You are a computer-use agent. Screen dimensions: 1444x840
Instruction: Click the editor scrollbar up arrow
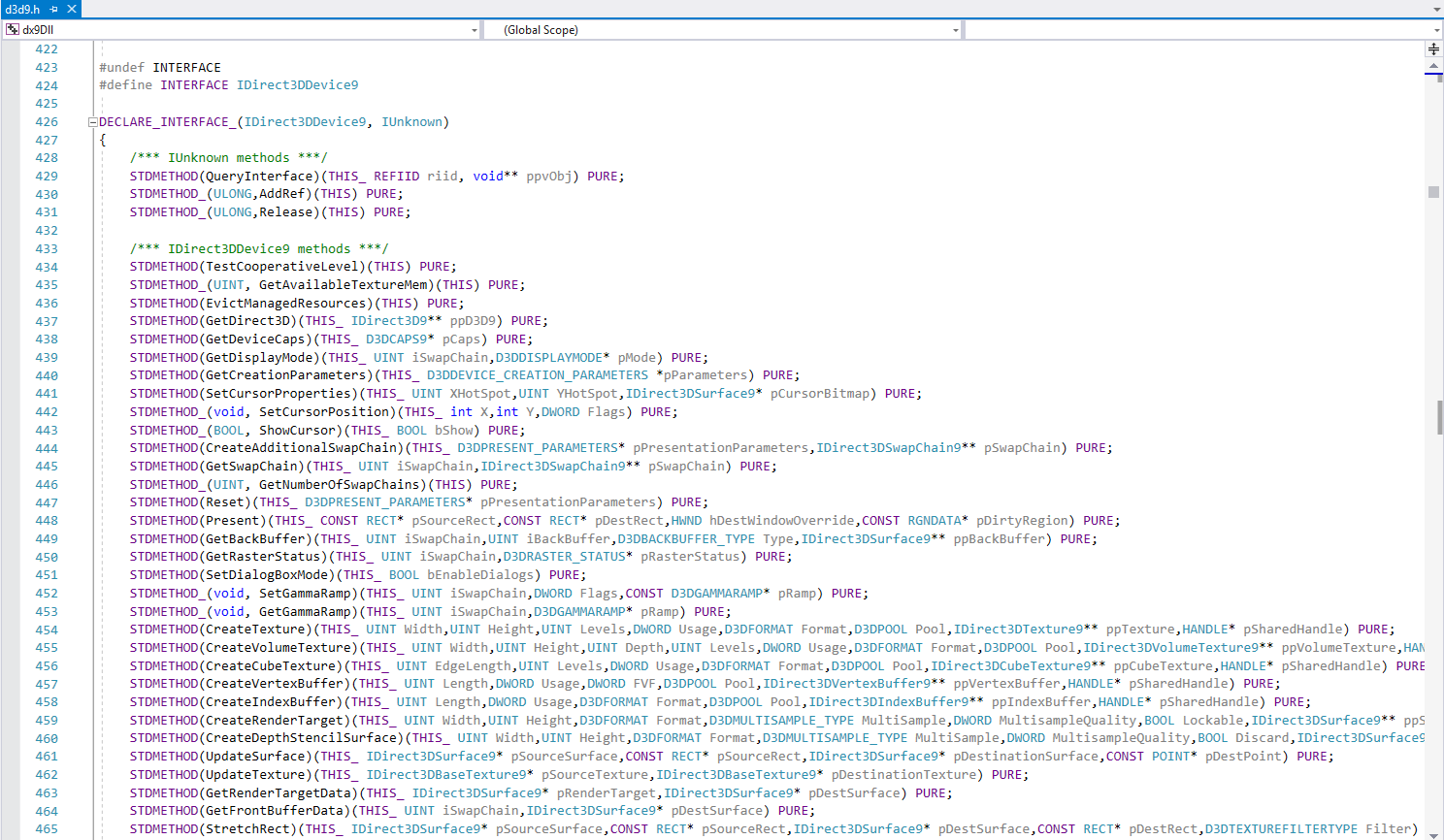tap(1433, 68)
